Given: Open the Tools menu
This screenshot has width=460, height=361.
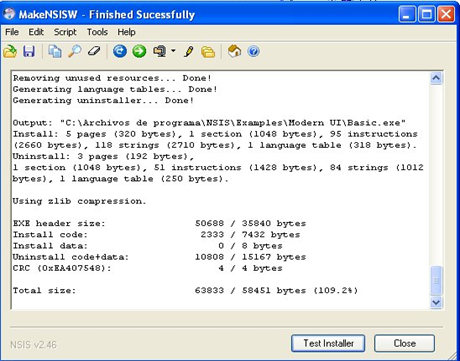Looking at the screenshot, I should (x=97, y=32).
